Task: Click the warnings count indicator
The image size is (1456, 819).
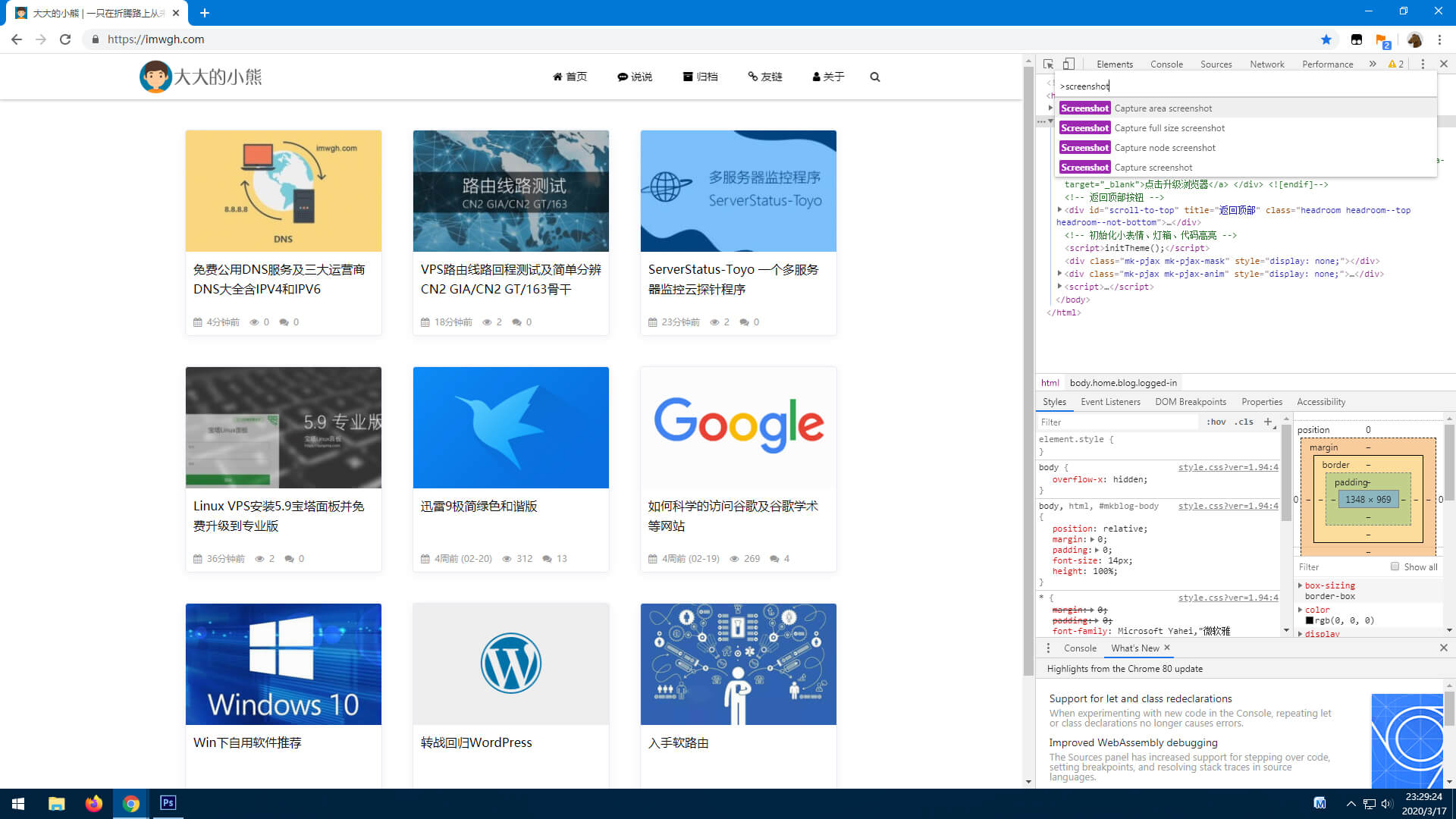Action: (x=1396, y=64)
